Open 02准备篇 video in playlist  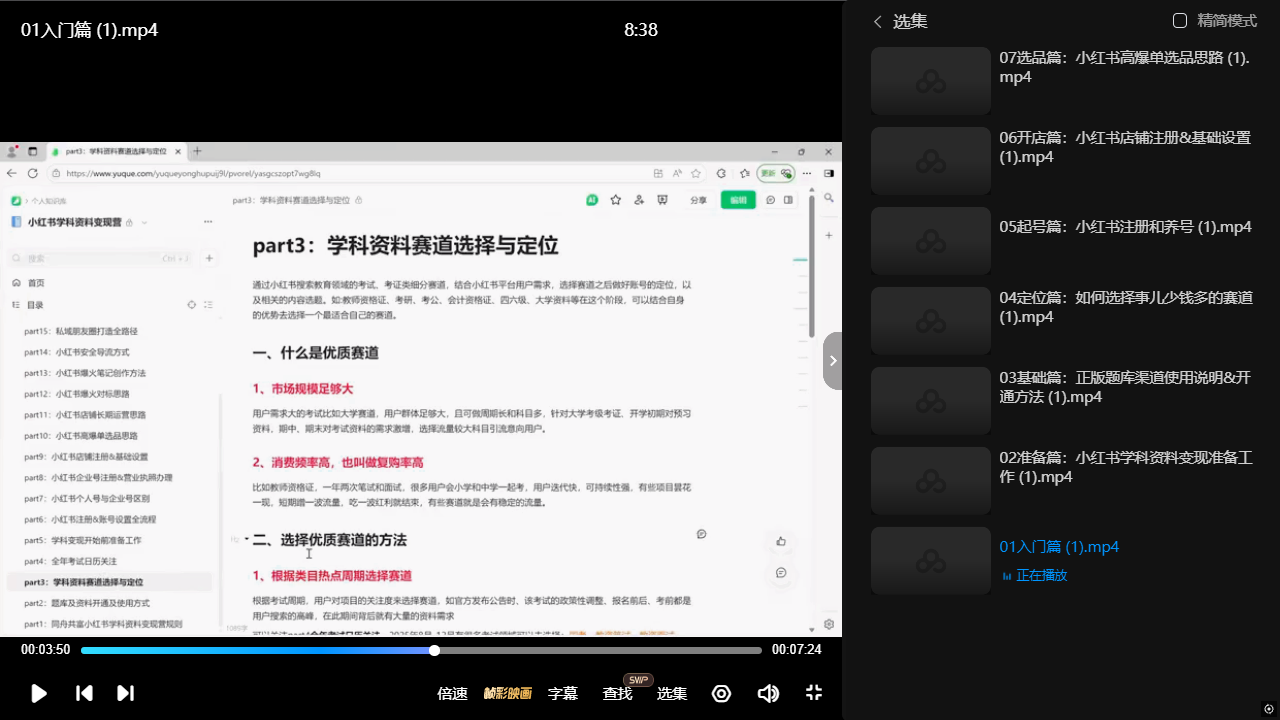1125,467
